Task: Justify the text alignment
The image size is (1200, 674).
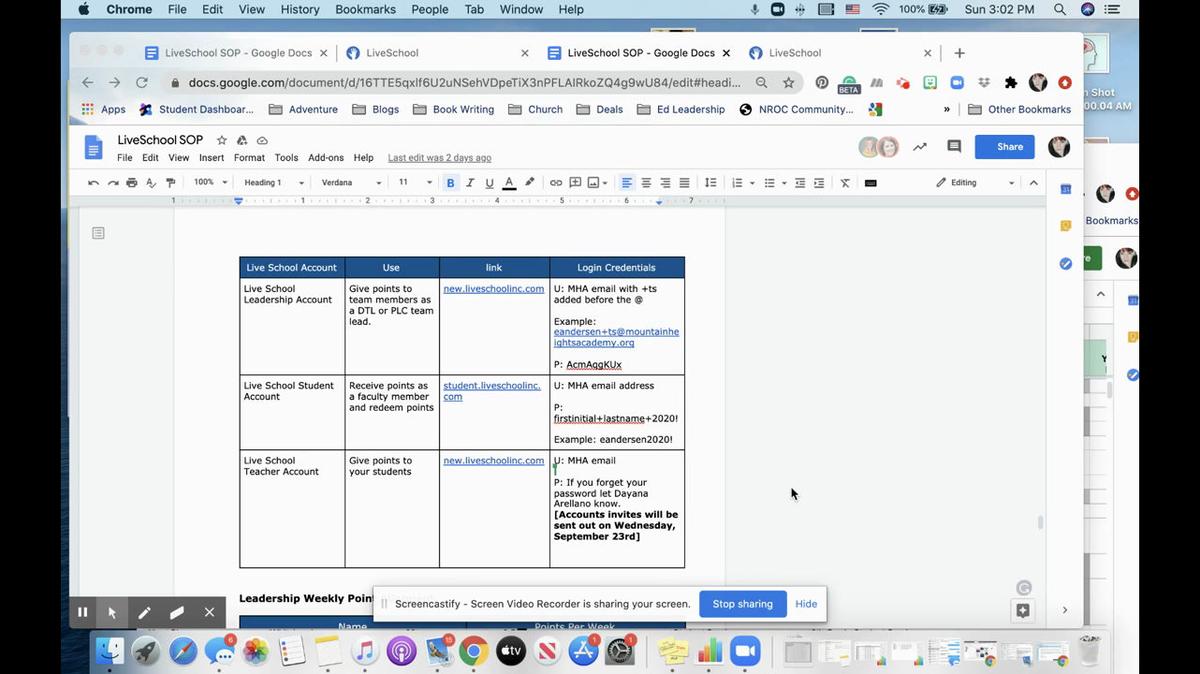Action: [x=684, y=183]
